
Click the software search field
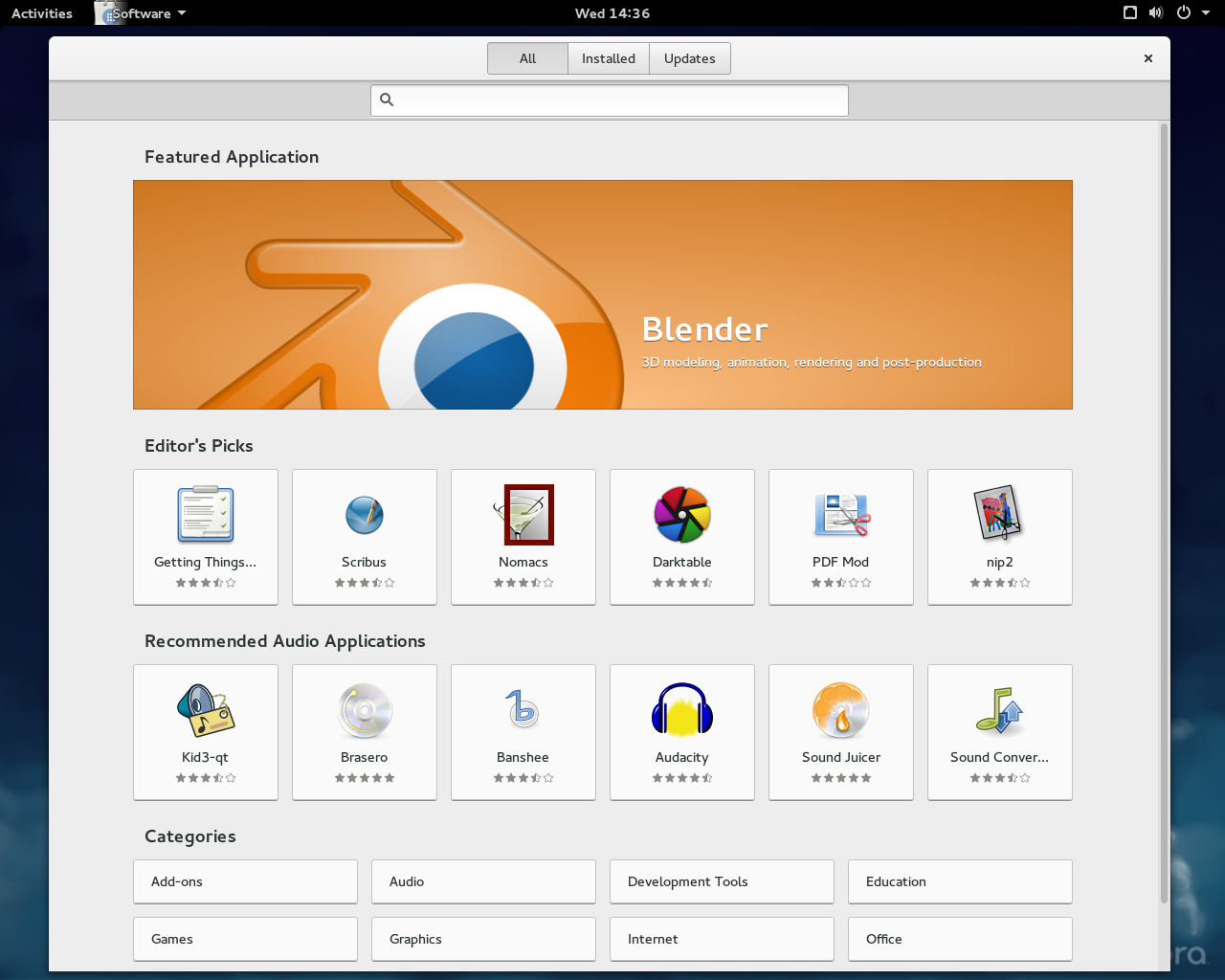tap(610, 100)
